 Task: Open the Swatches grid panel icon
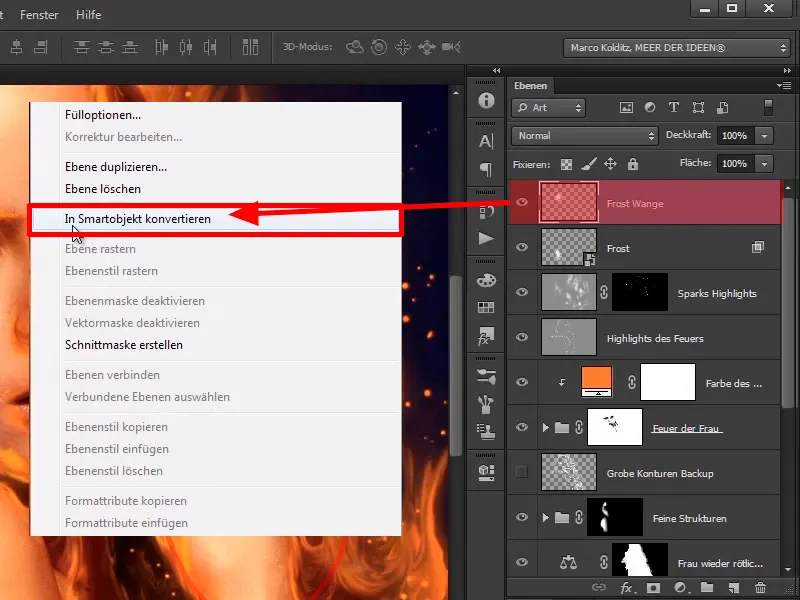[486, 308]
